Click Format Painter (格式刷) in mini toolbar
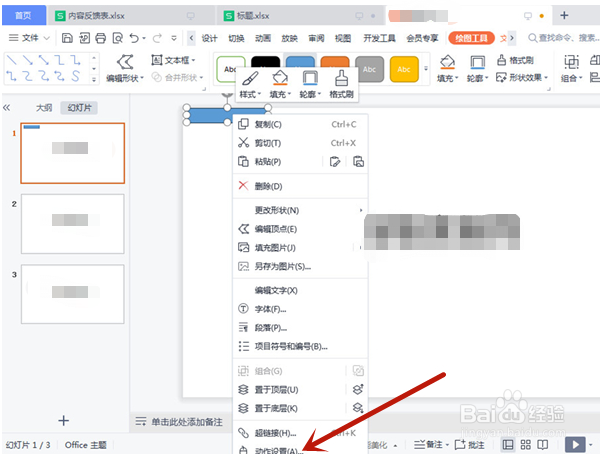This screenshot has height=454, width=600. click(341, 78)
